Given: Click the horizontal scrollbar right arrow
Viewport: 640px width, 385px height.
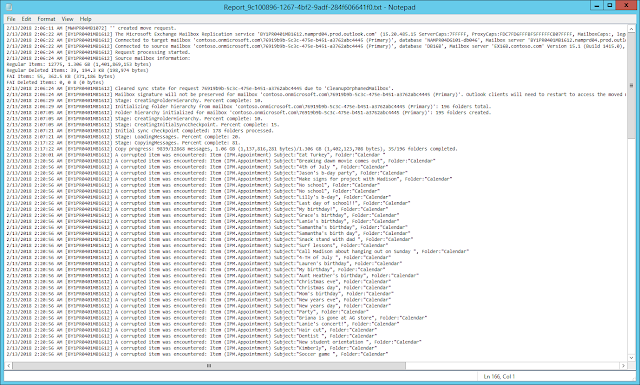Looking at the screenshot, I should [623, 365].
